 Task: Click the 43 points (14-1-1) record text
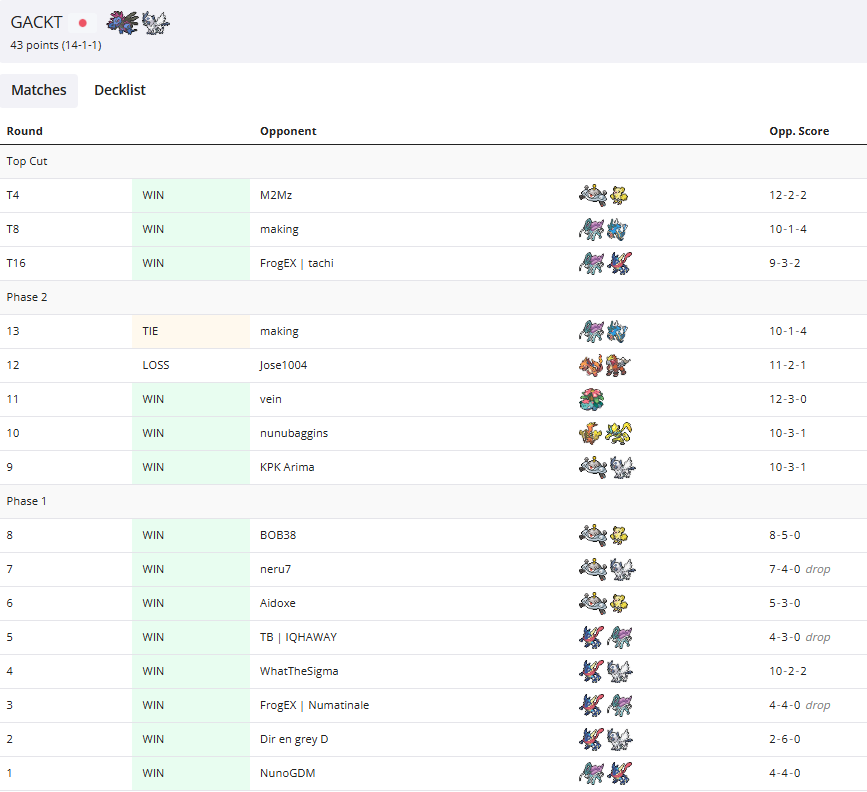[x=56, y=45]
